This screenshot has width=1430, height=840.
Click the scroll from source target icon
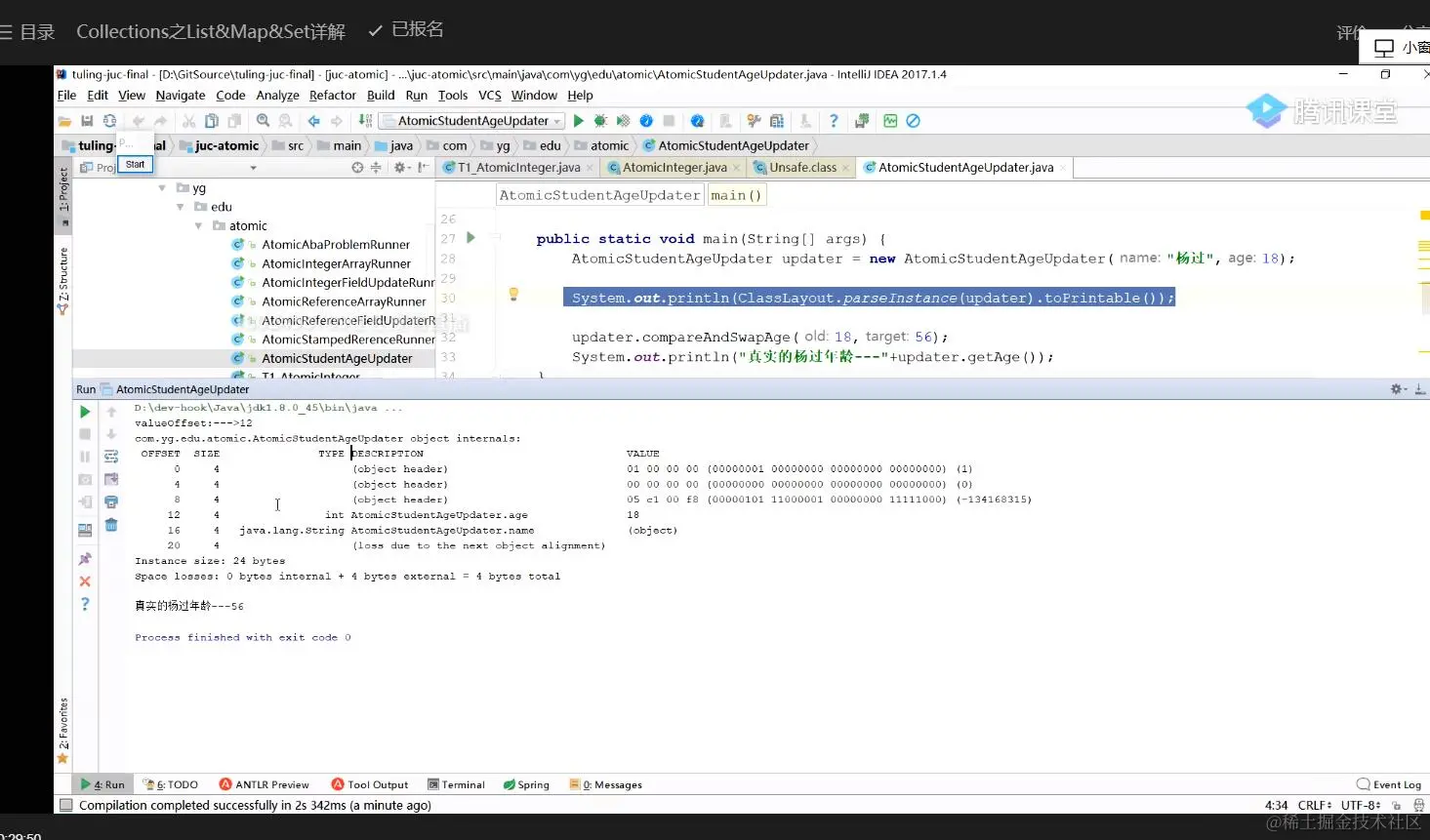[x=357, y=168]
